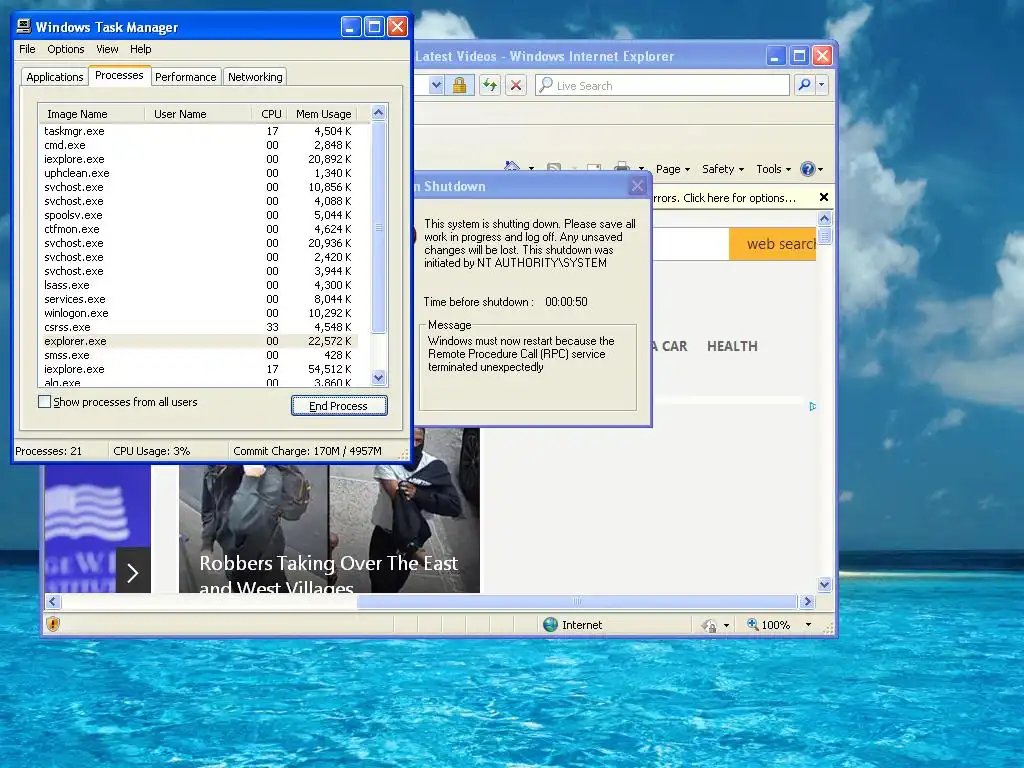Open the File menu in Task Manager

27,49
